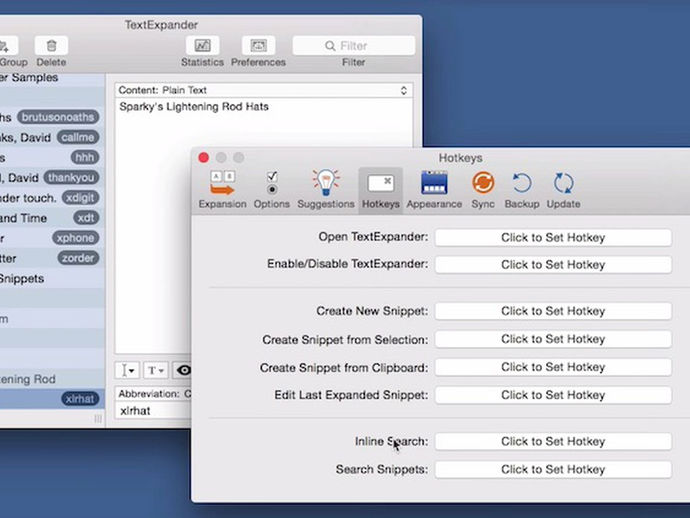Set hotkey for Create New Snippet

553,311
